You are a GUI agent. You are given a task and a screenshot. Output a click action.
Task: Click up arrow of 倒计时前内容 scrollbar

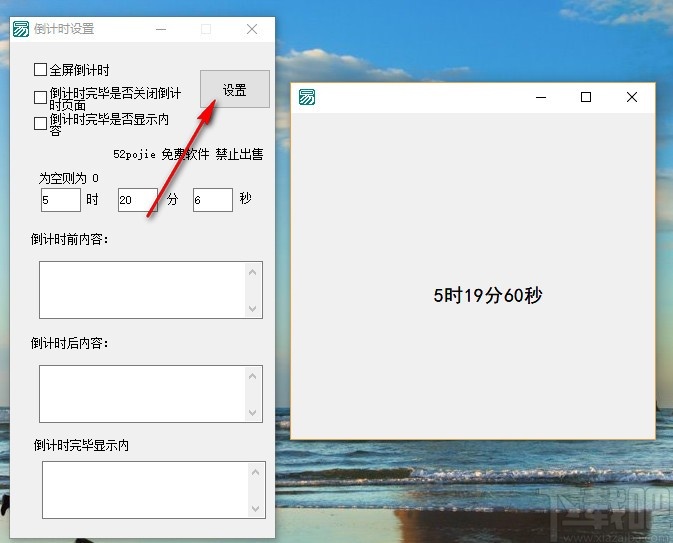point(253,272)
